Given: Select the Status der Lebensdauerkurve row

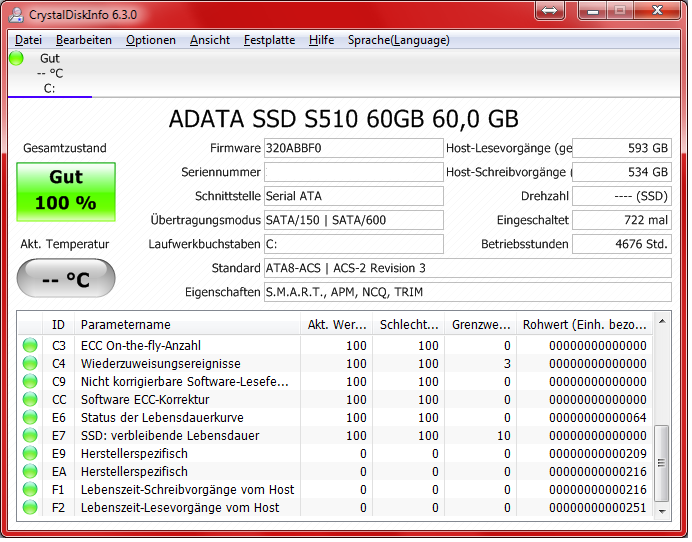Looking at the screenshot, I should 335,418.
